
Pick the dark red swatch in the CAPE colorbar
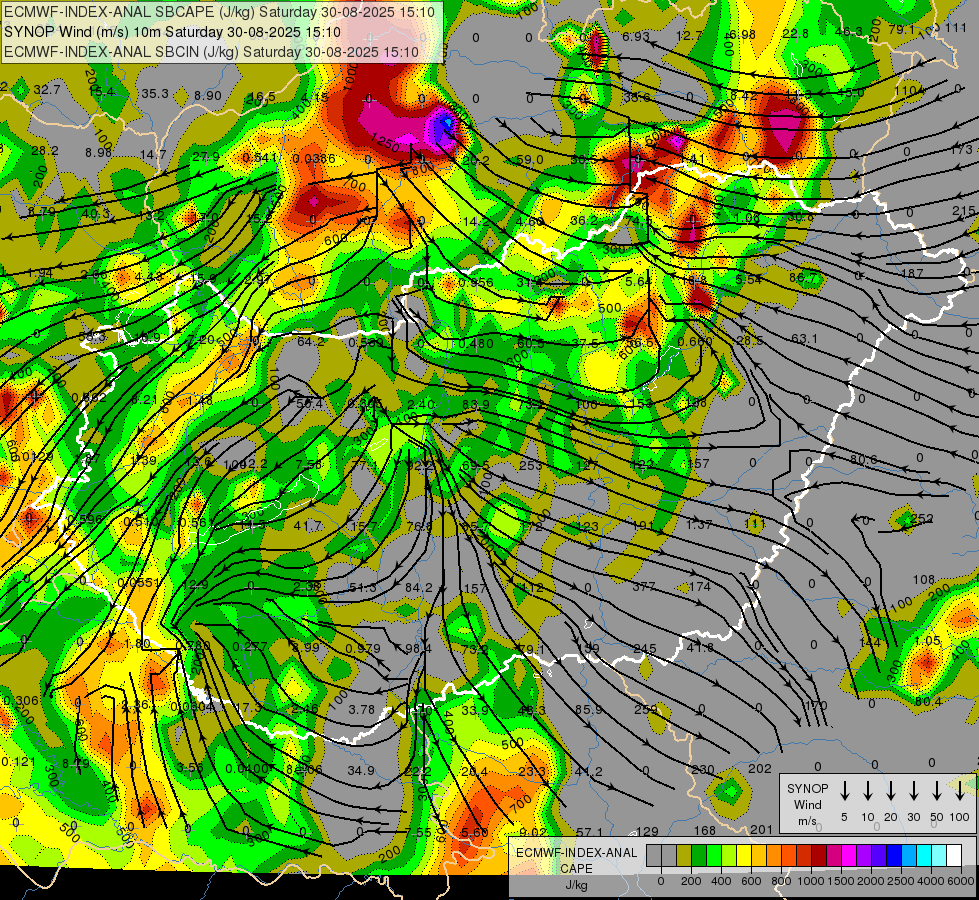pos(819,856)
